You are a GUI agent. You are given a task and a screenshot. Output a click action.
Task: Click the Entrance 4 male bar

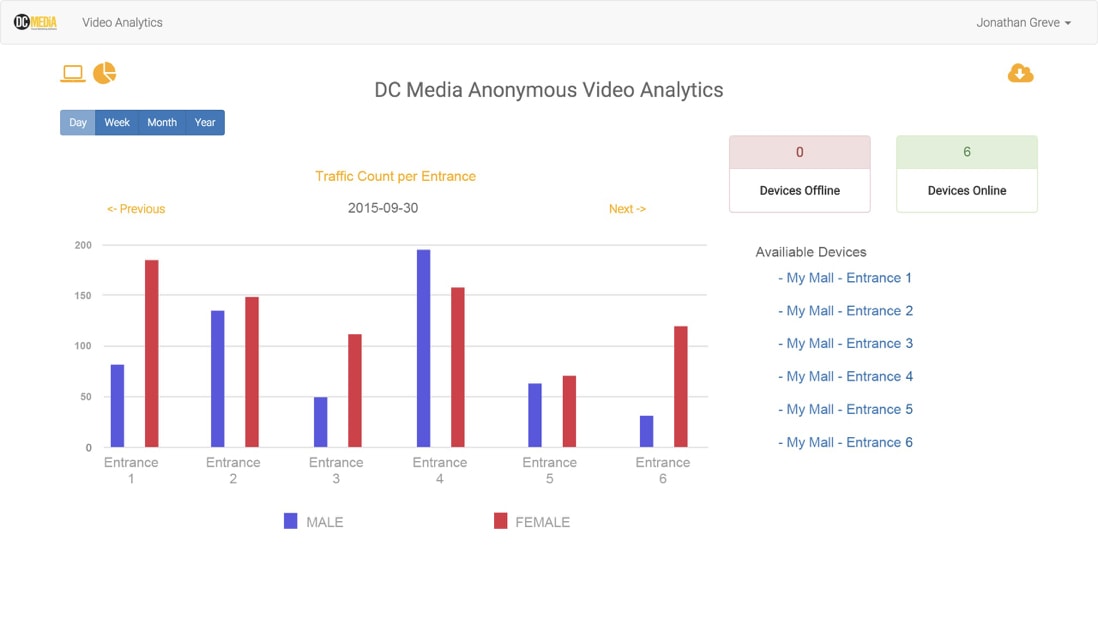click(x=424, y=348)
